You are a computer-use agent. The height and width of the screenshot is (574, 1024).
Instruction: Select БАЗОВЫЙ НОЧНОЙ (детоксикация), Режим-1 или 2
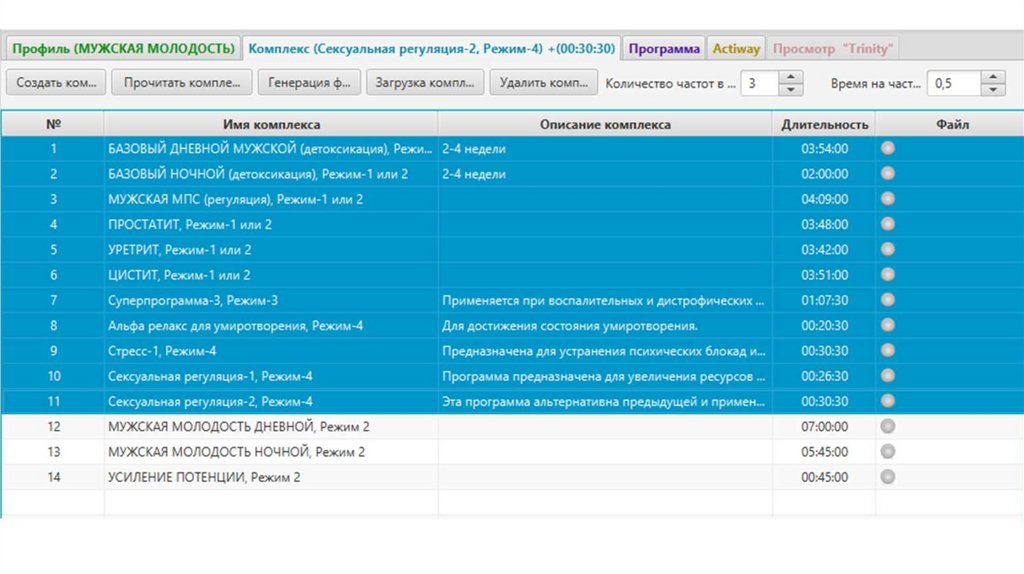click(512, 174)
